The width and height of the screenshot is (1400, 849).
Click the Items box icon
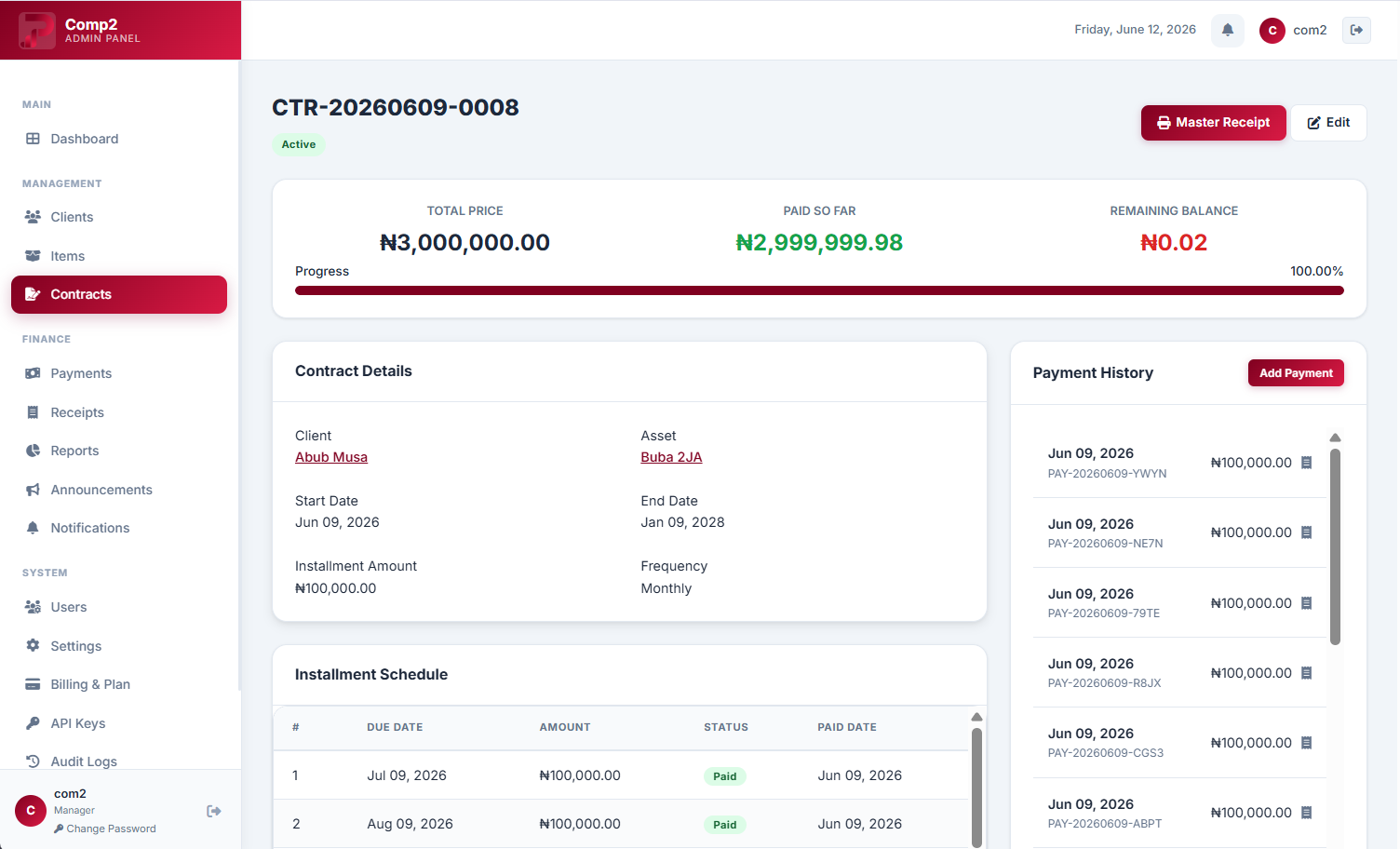pos(33,256)
